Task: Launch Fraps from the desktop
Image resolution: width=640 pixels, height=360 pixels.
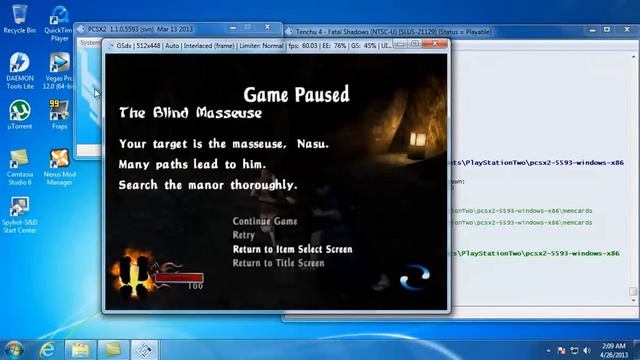Action: coord(59,115)
